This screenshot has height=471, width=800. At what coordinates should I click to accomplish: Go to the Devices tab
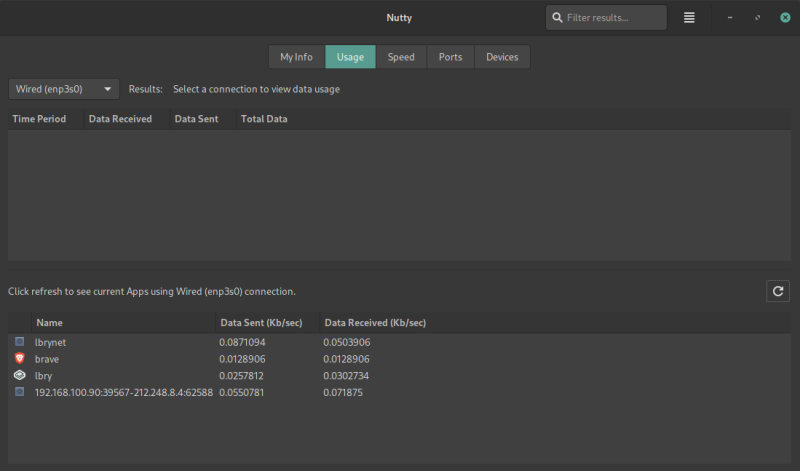point(502,57)
